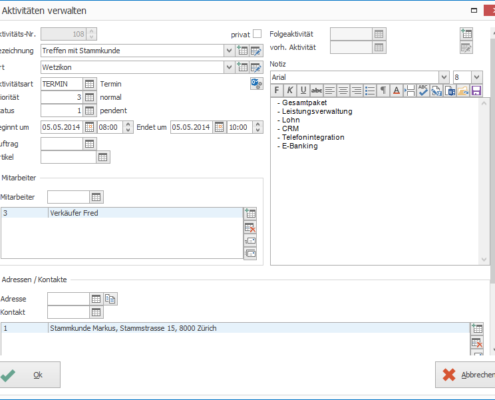Viewport: 495px width, 400px height.
Task: Adjust the 10:00 end time stepper
Action: pos(258,127)
